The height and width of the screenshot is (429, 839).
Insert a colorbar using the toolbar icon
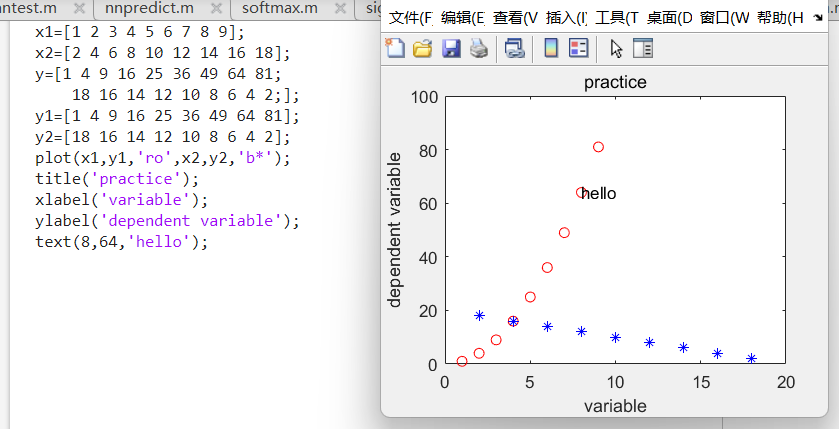pyautogui.click(x=550, y=48)
